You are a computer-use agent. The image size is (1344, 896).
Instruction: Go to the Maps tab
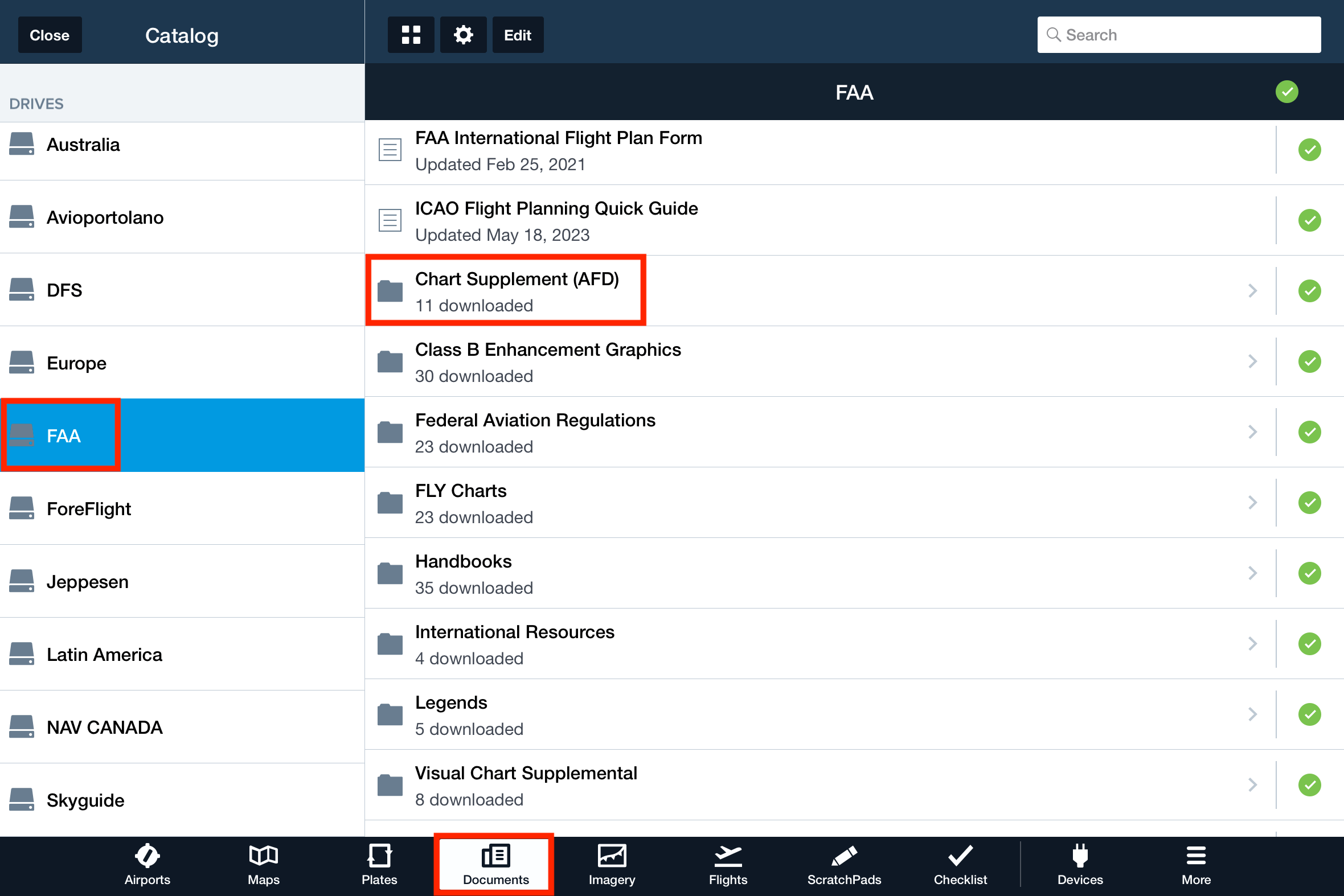tap(263, 865)
